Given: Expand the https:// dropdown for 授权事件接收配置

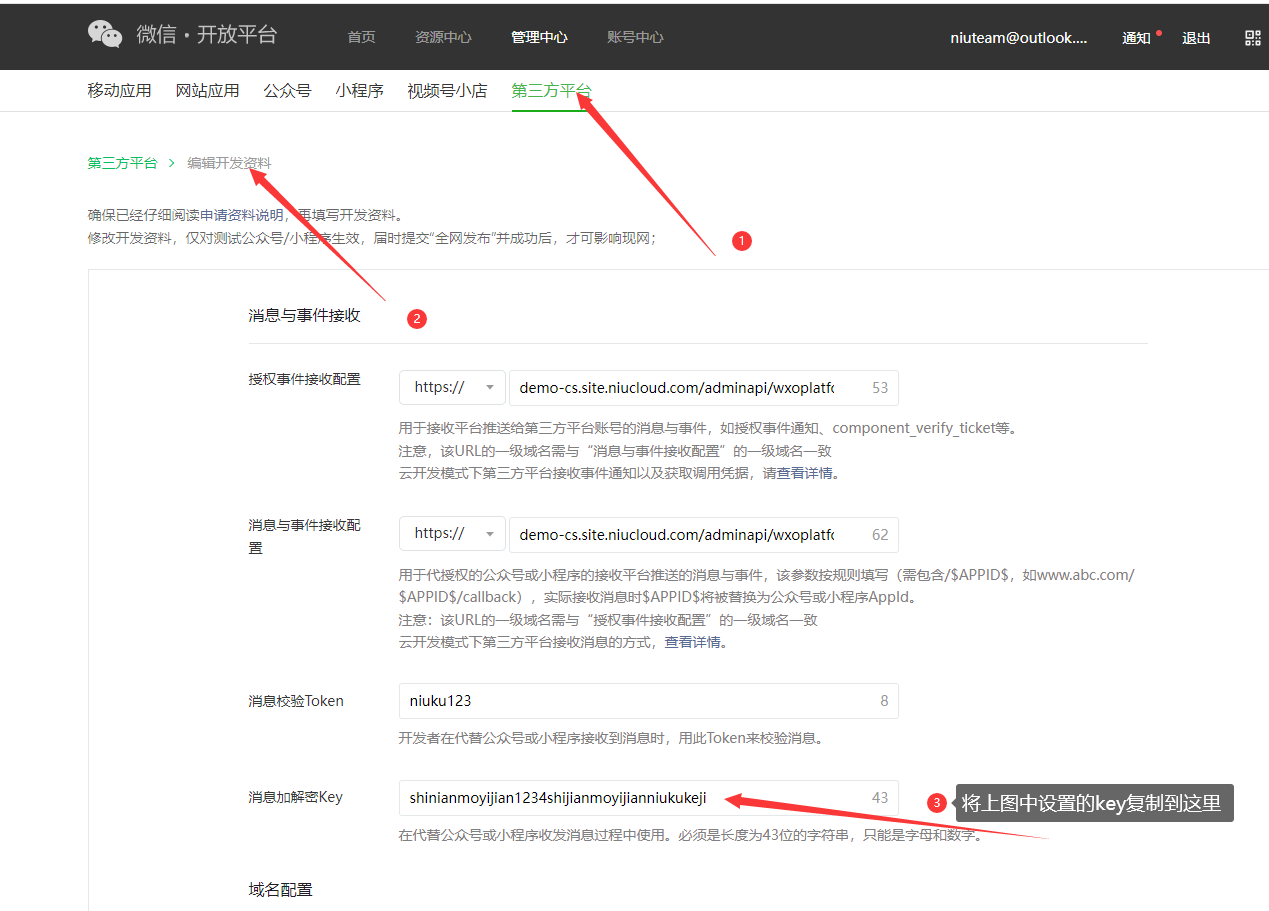Looking at the screenshot, I should tap(452, 387).
